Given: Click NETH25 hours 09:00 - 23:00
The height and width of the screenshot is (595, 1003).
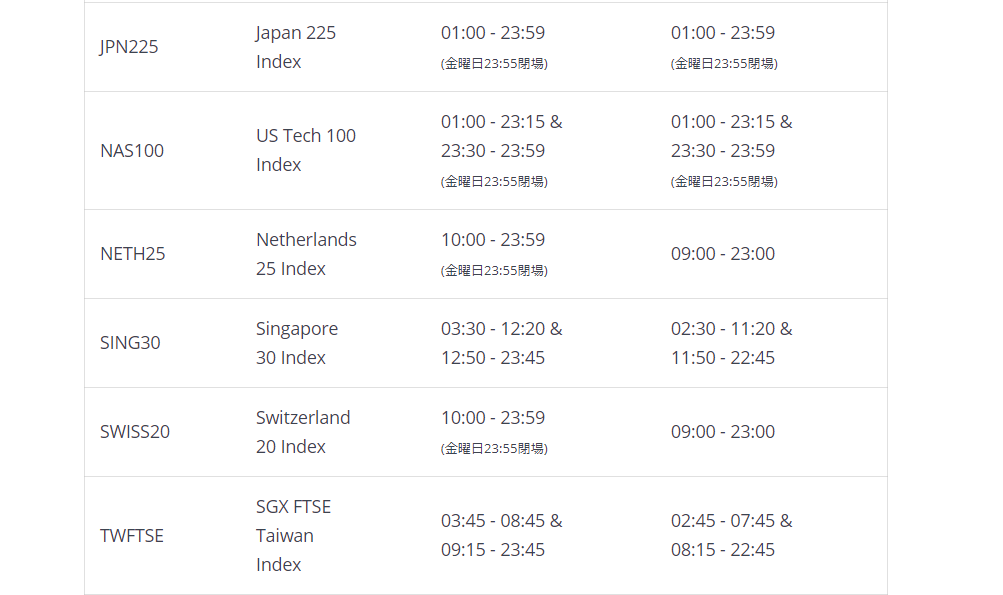Looking at the screenshot, I should coord(723,253).
